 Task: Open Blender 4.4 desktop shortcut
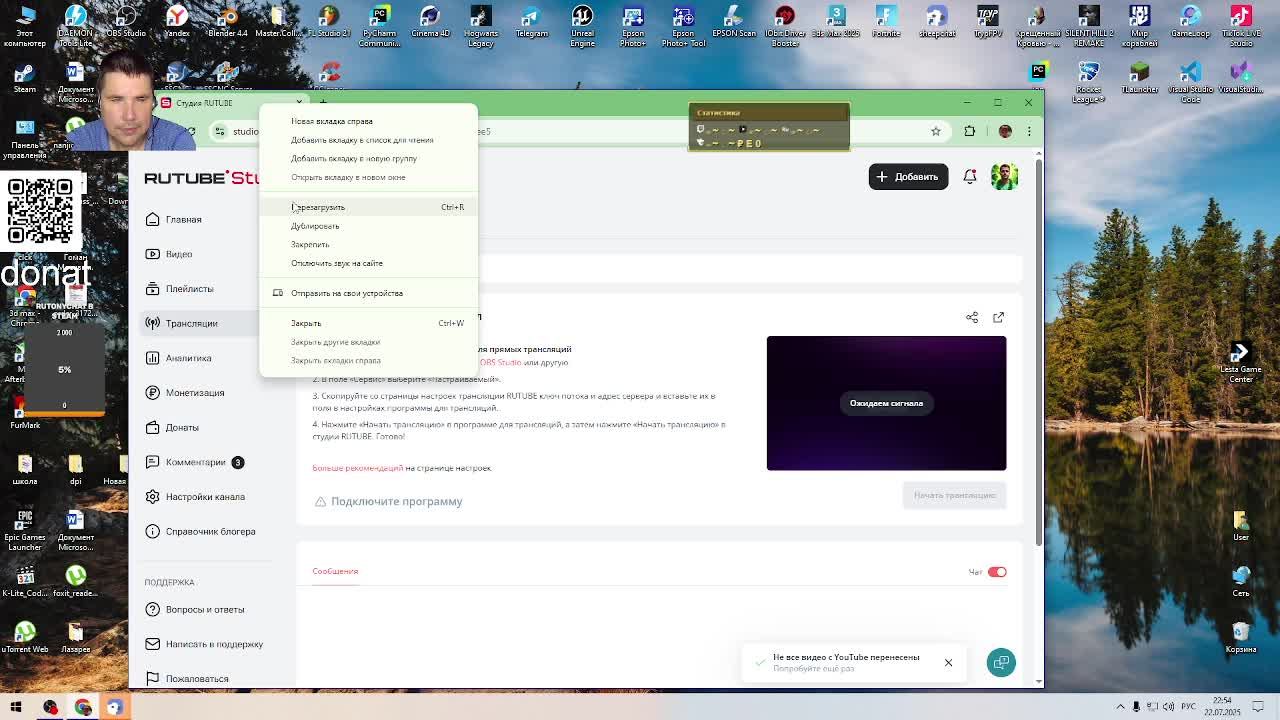click(227, 22)
